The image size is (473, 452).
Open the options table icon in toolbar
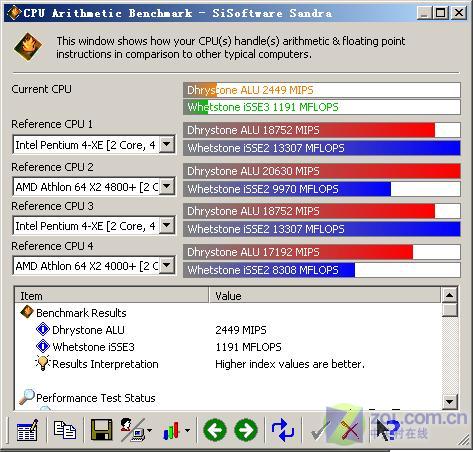click(x=27, y=430)
